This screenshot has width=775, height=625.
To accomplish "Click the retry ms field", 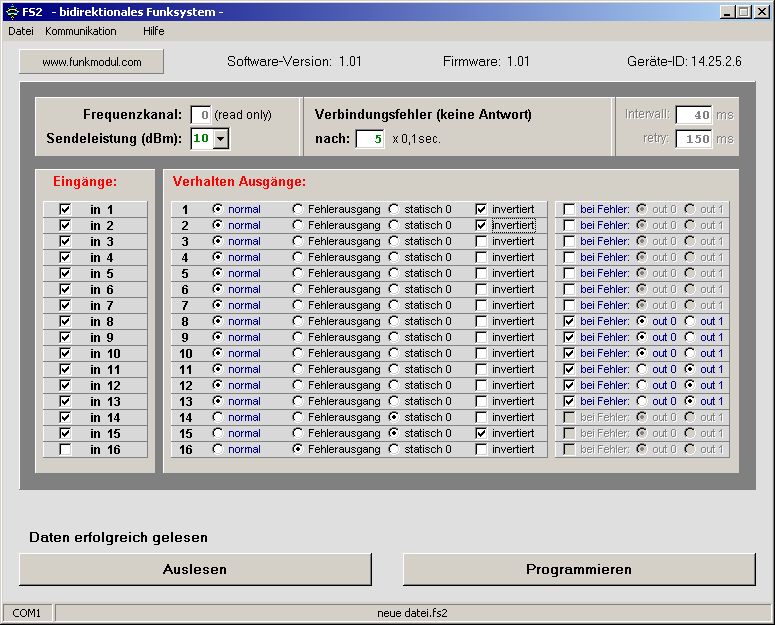I will pos(694,139).
